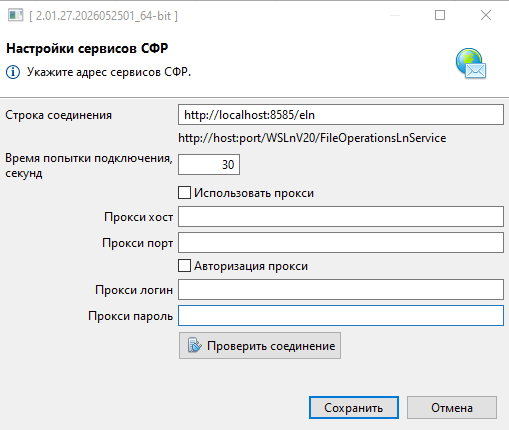Image resolution: width=509 pixels, height=430 pixels.
Task: Maximize the settings window
Action: pos(440,15)
